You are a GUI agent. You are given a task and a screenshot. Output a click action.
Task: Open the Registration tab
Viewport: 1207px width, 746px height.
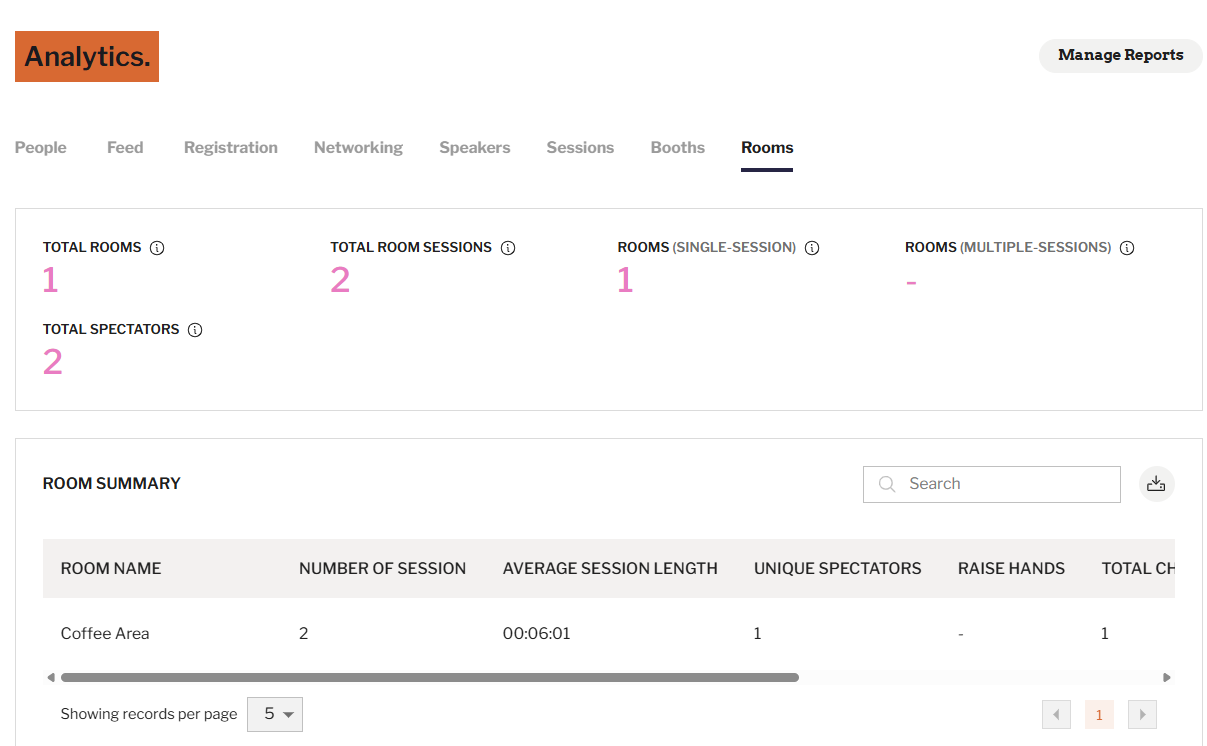tap(231, 148)
